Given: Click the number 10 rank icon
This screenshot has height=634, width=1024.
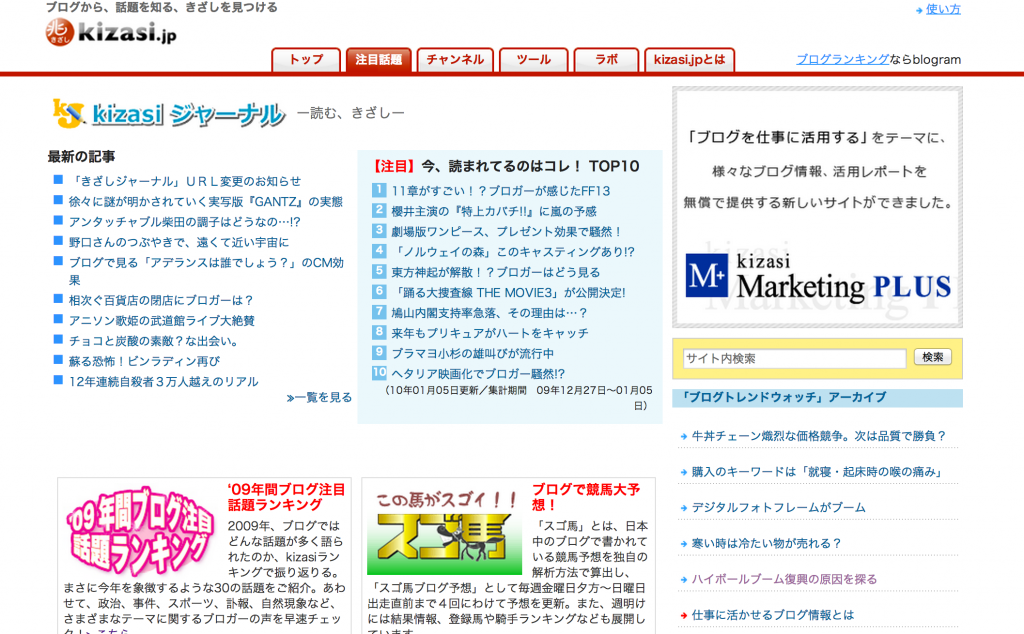Looking at the screenshot, I should coord(379,373).
